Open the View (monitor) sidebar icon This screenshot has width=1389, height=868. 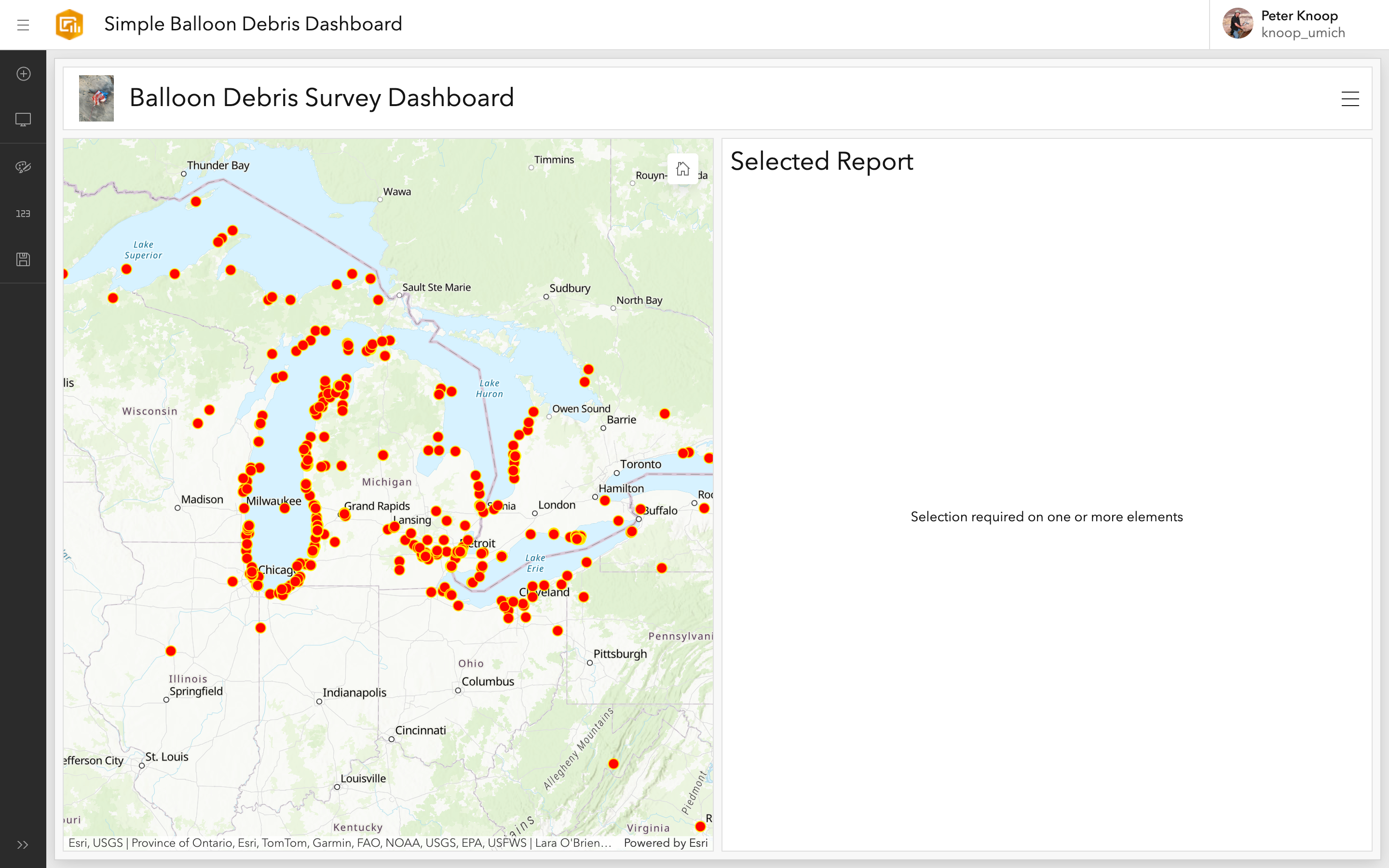point(23,120)
